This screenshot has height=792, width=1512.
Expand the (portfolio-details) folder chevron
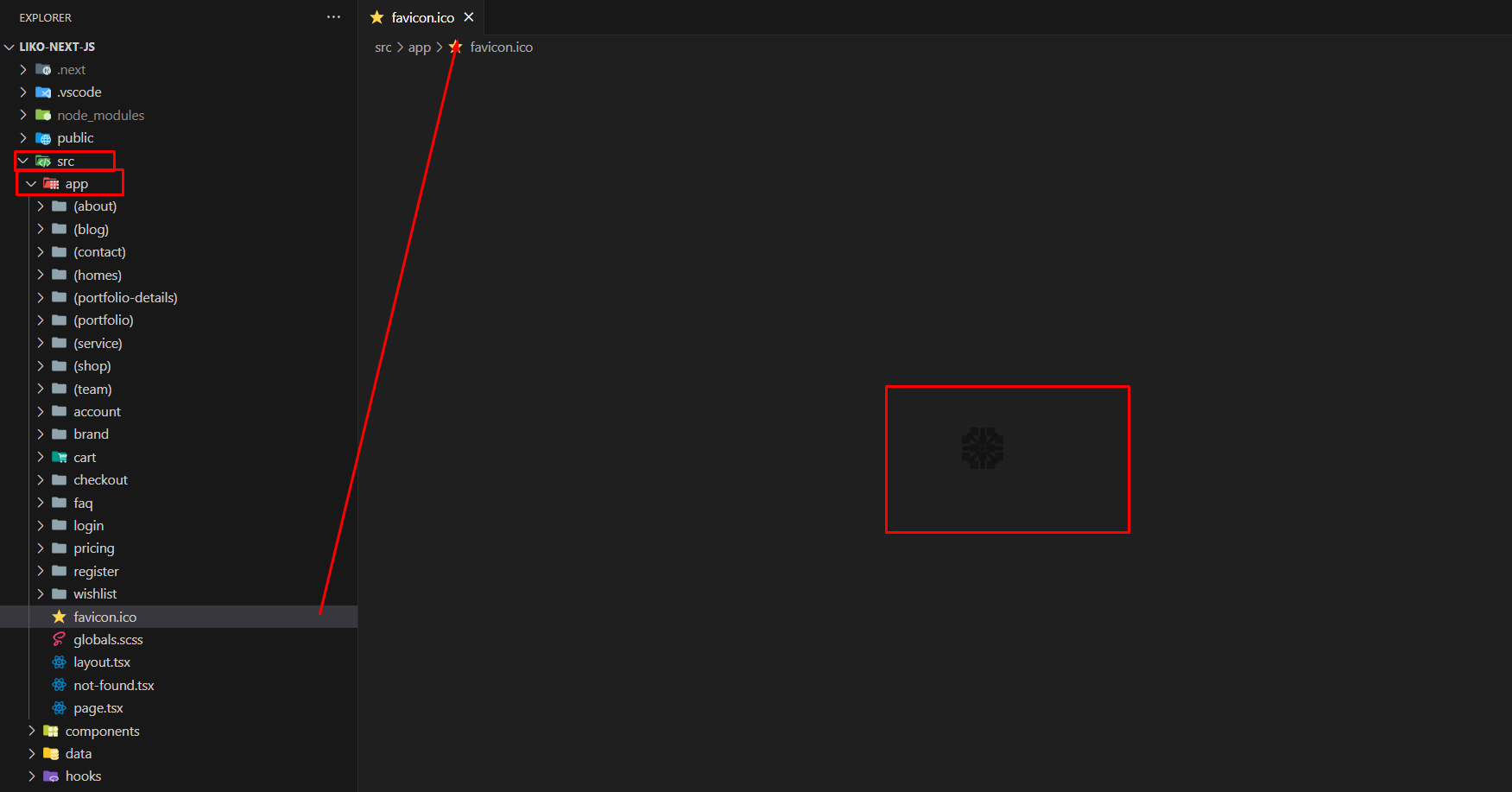[40, 297]
